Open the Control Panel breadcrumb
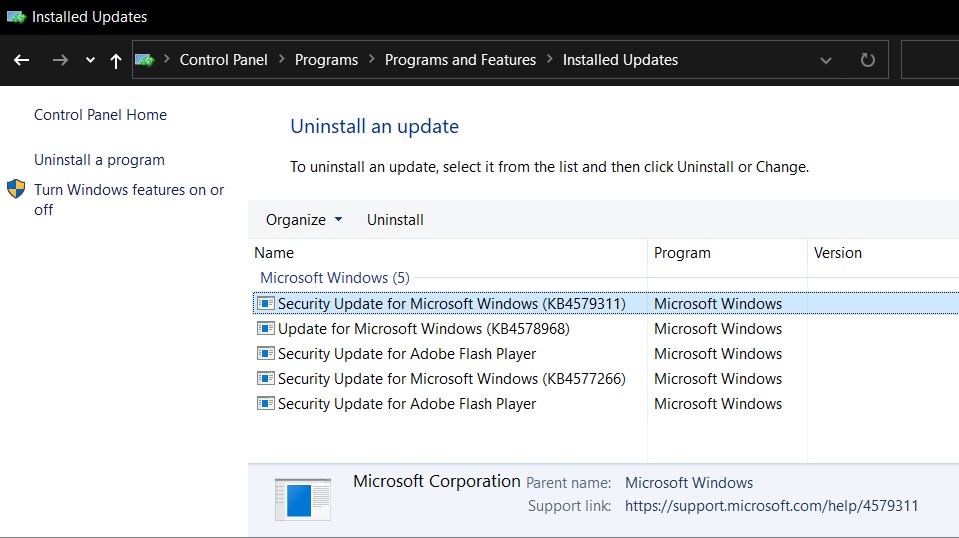 click(223, 60)
